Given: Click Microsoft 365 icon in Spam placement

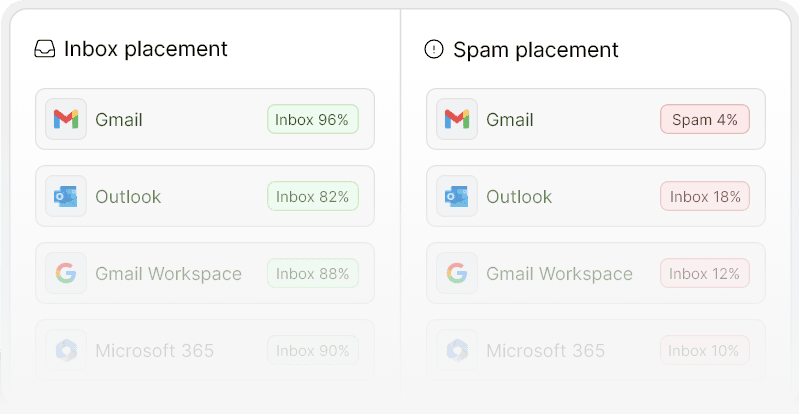Looking at the screenshot, I should pyautogui.click(x=457, y=350).
